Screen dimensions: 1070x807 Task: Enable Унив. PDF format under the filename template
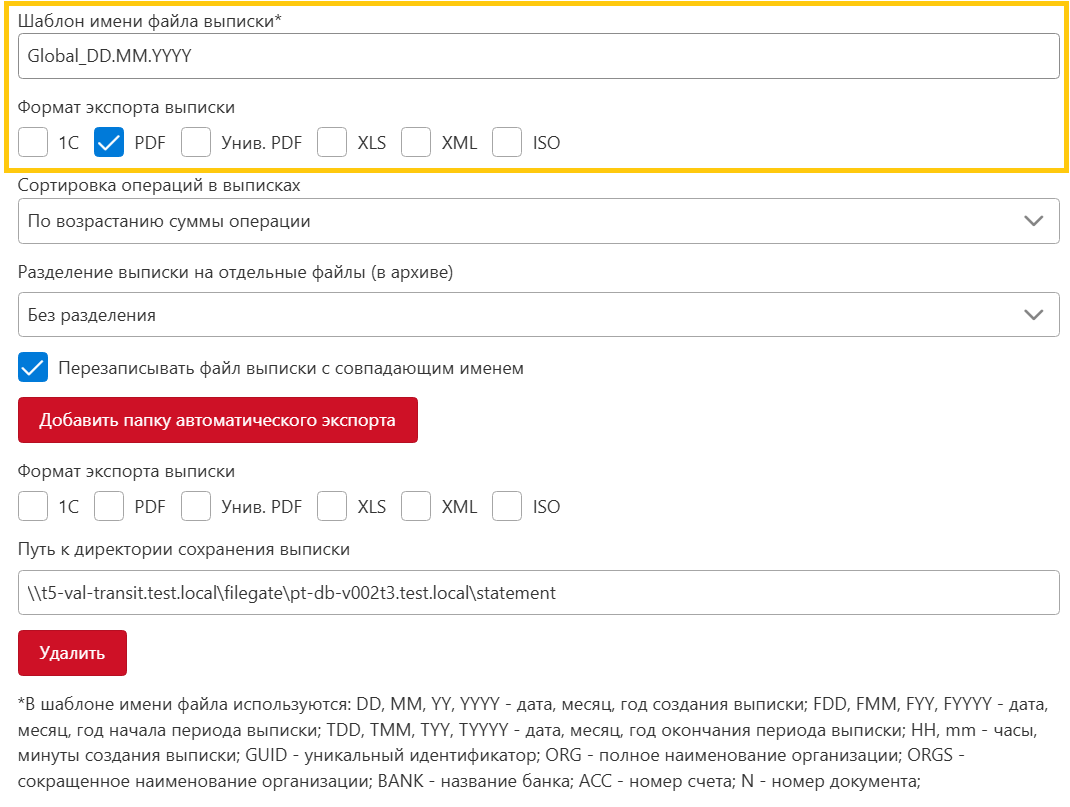pyautogui.click(x=196, y=142)
